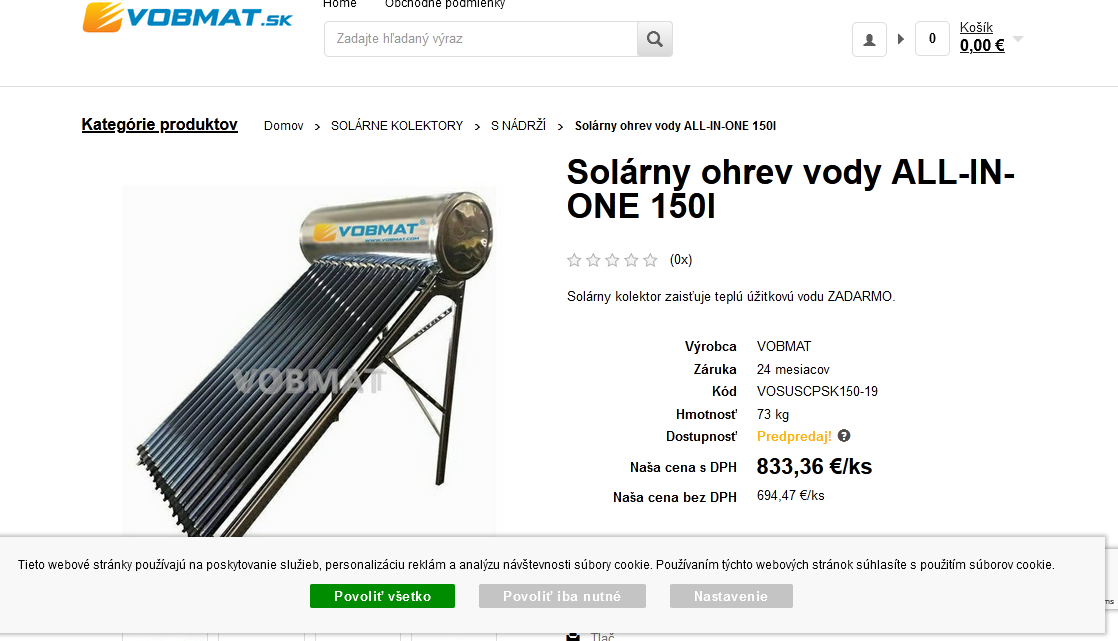Open cookie Nastavenie button

pyautogui.click(x=731, y=596)
